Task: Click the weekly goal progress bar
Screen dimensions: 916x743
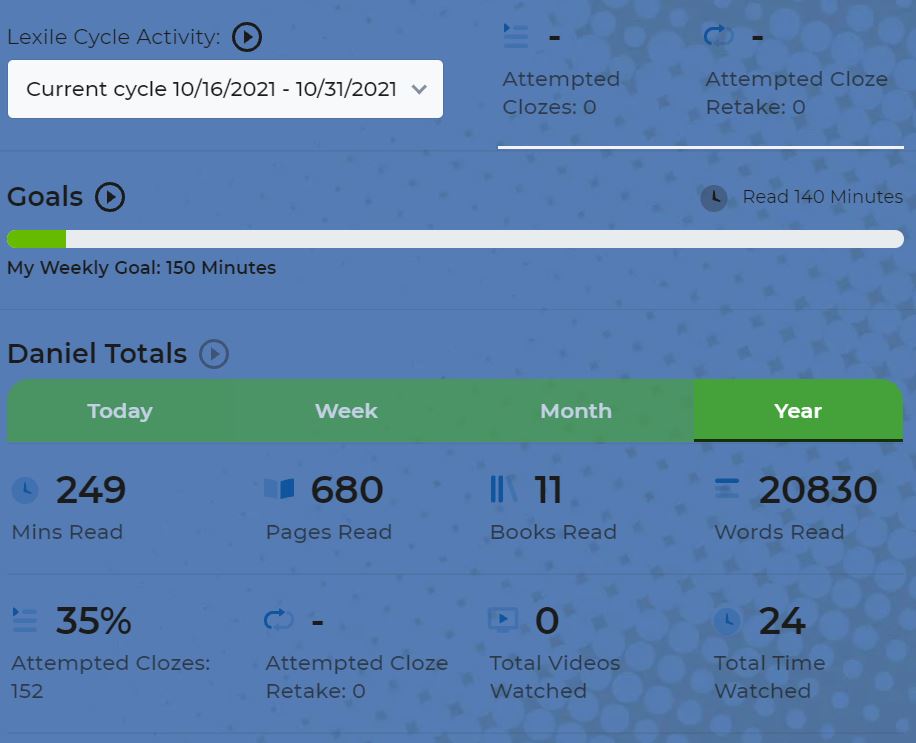Action: 455,239
